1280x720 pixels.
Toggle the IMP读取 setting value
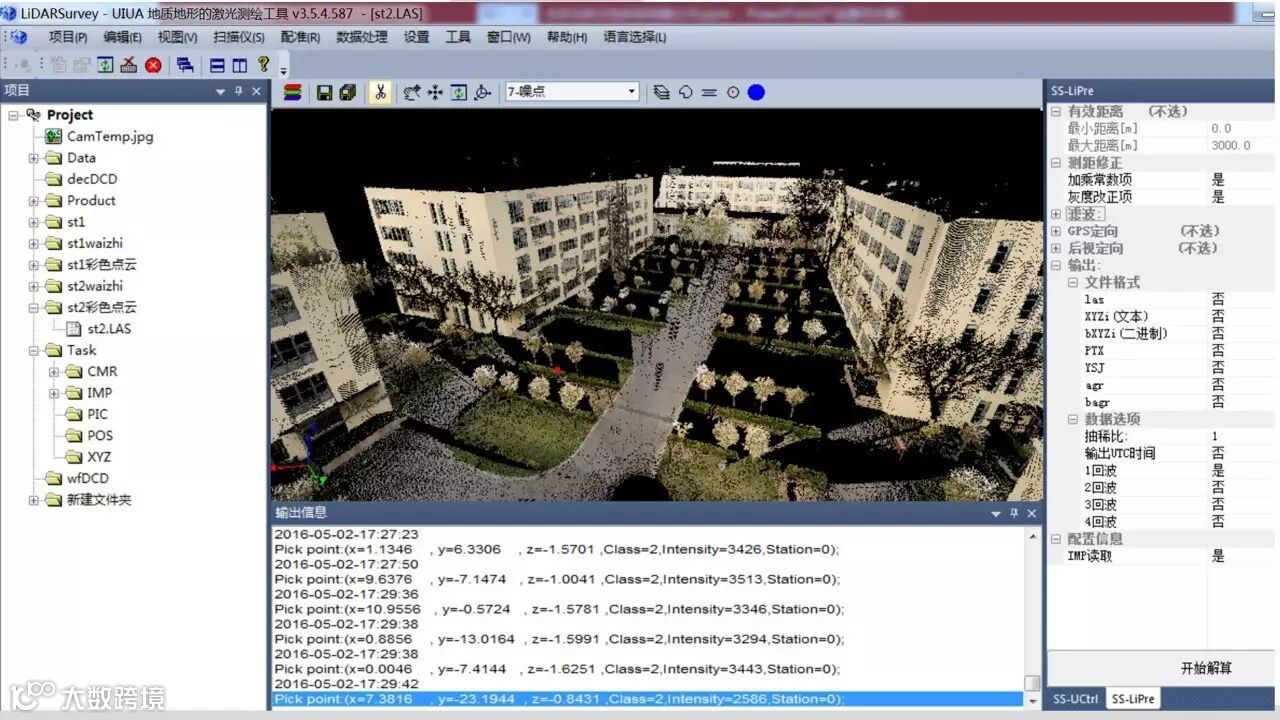click(1242, 556)
